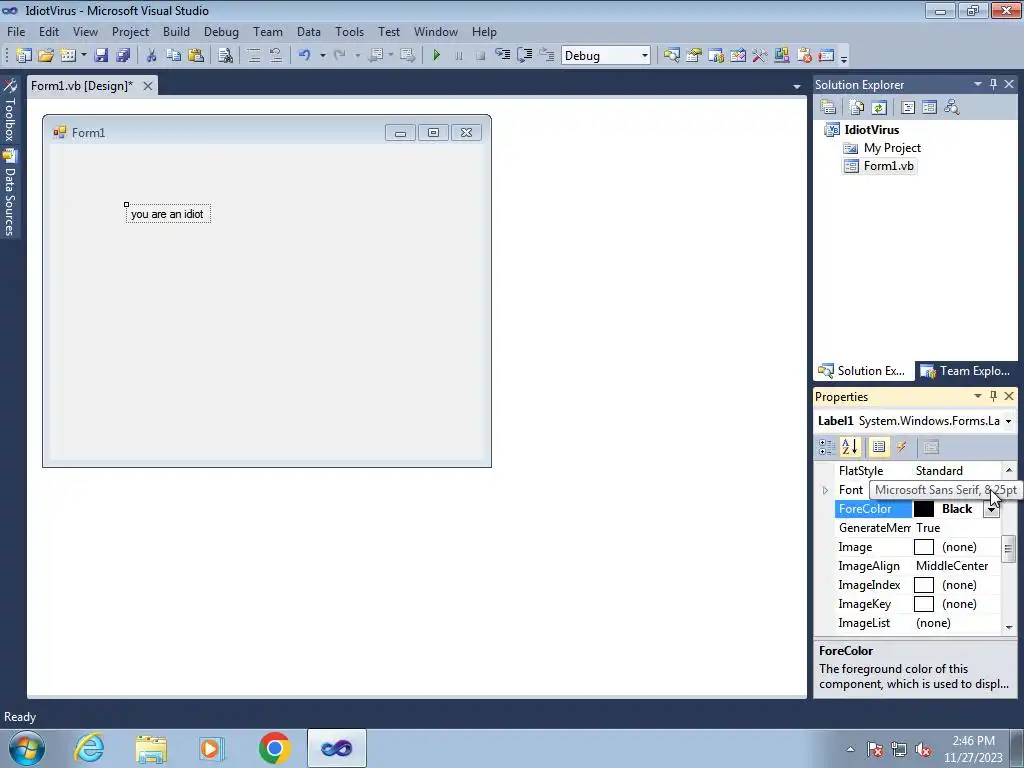
Task: Select the 'you are an idiot' label control
Action: [168, 214]
